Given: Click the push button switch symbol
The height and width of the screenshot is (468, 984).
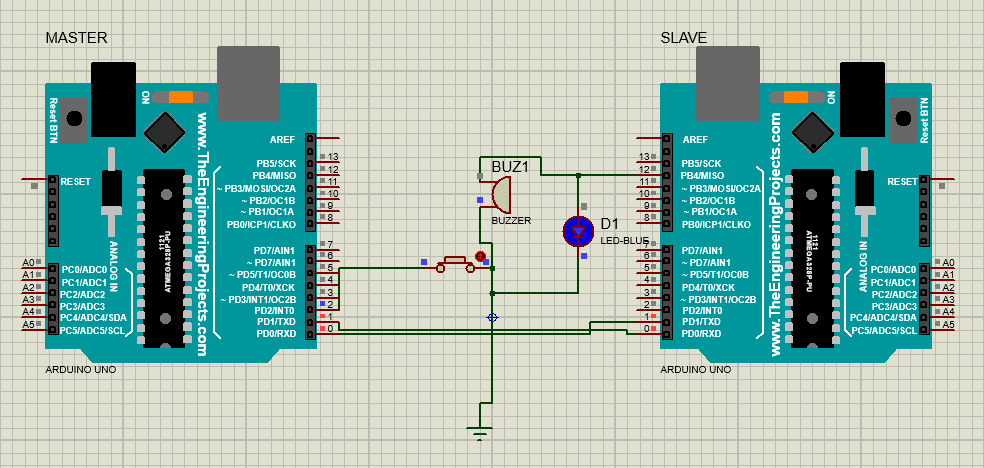Looking at the screenshot, I should 455,264.
